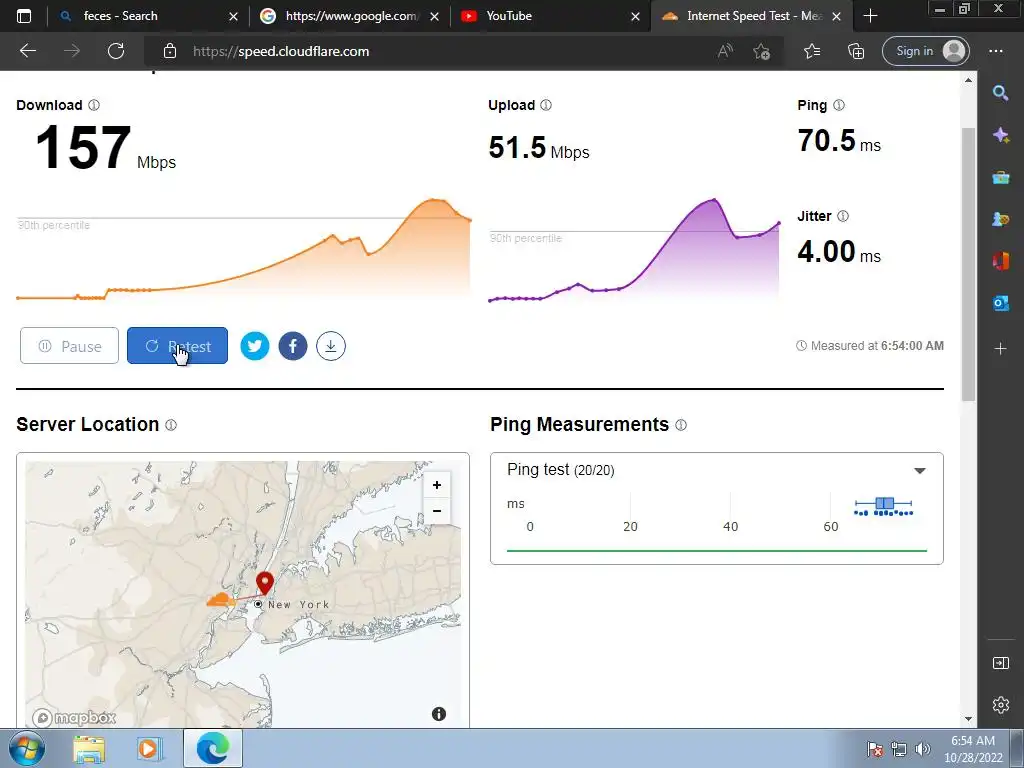The height and width of the screenshot is (768, 1024).
Task: Open the Windows Start menu
Action: pyautogui.click(x=26, y=748)
